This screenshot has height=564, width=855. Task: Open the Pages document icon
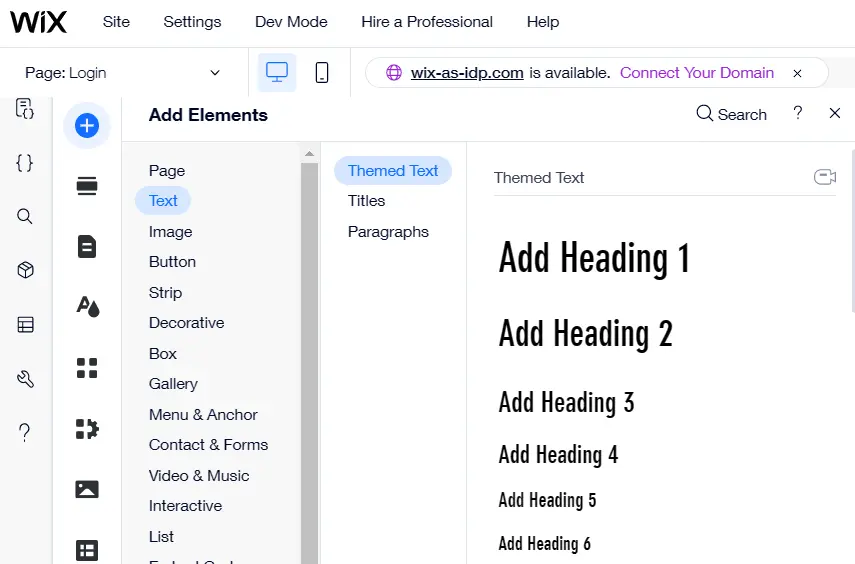coord(87,247)
